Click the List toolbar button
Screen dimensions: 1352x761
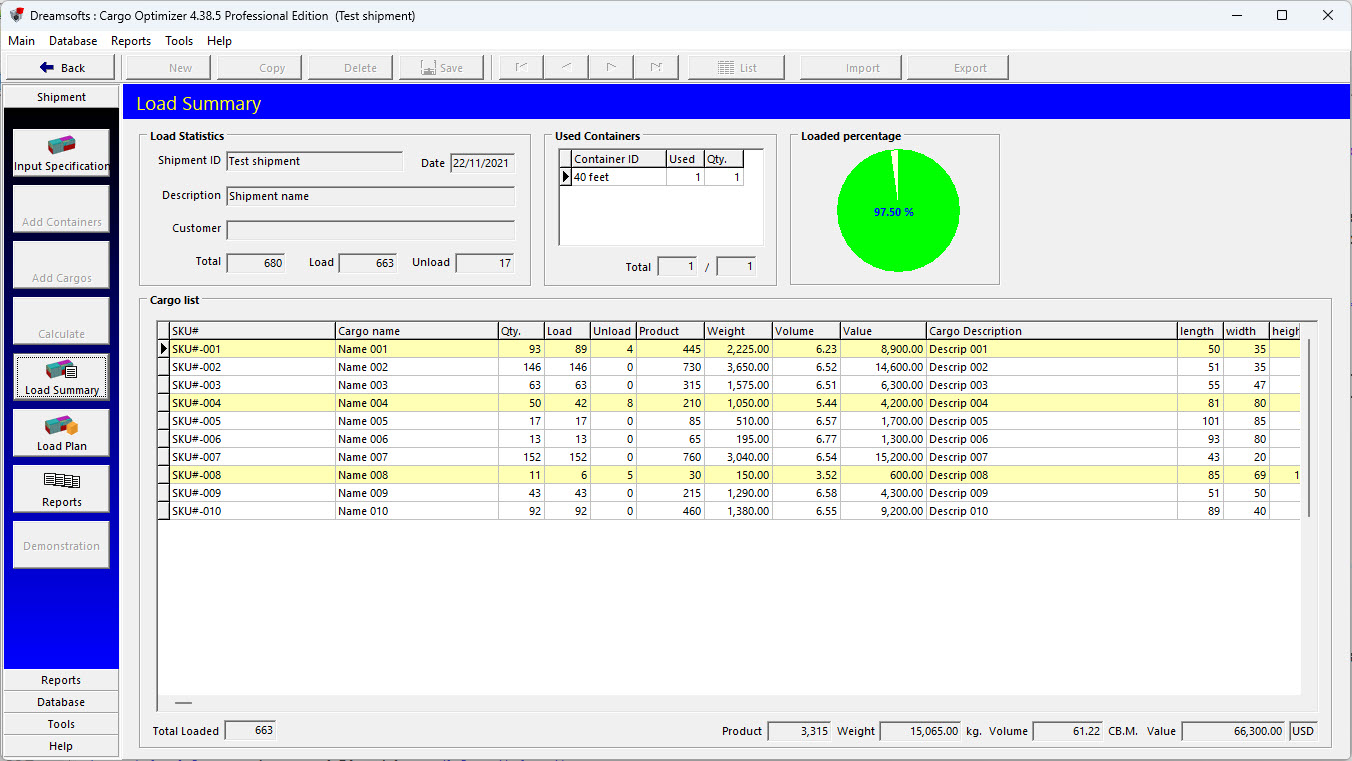point(737,67)
